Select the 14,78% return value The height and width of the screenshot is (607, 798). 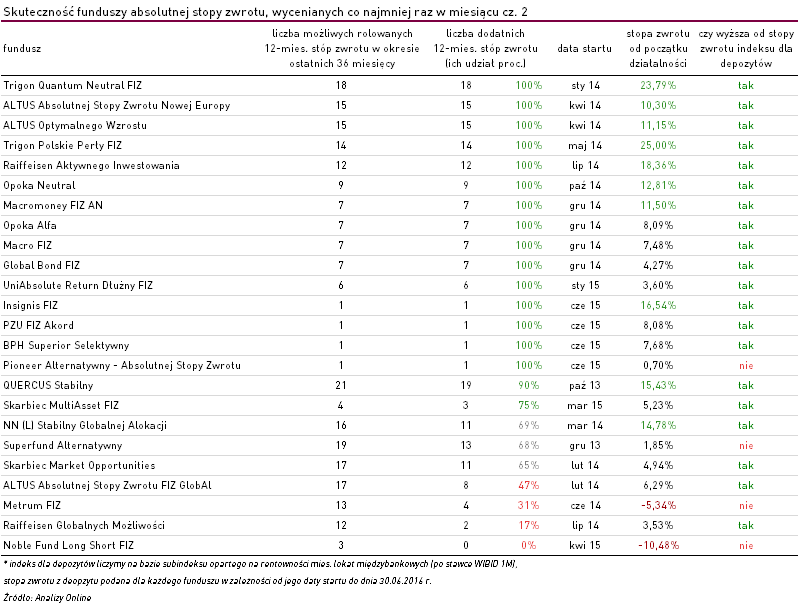658,425
